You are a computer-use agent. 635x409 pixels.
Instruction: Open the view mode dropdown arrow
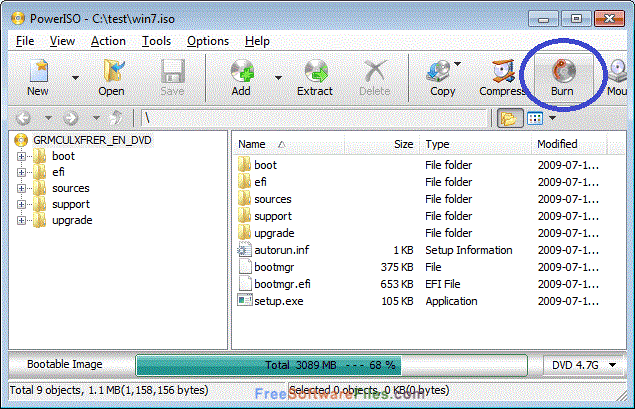coord(552,118)
